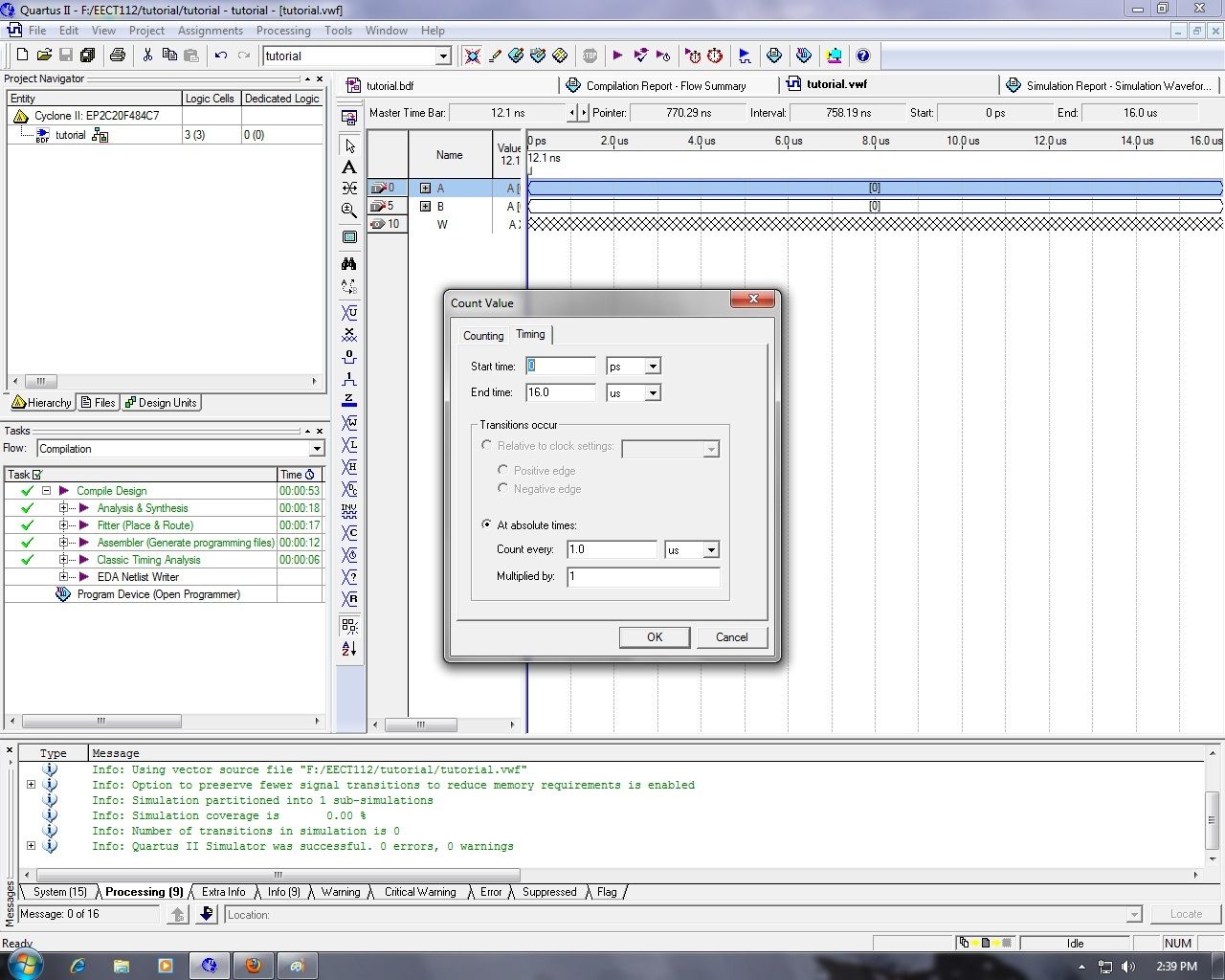This screenshot has width=1225, height=980.
Task: Select the Overwrite Clock tool
Action: (349, 554)
